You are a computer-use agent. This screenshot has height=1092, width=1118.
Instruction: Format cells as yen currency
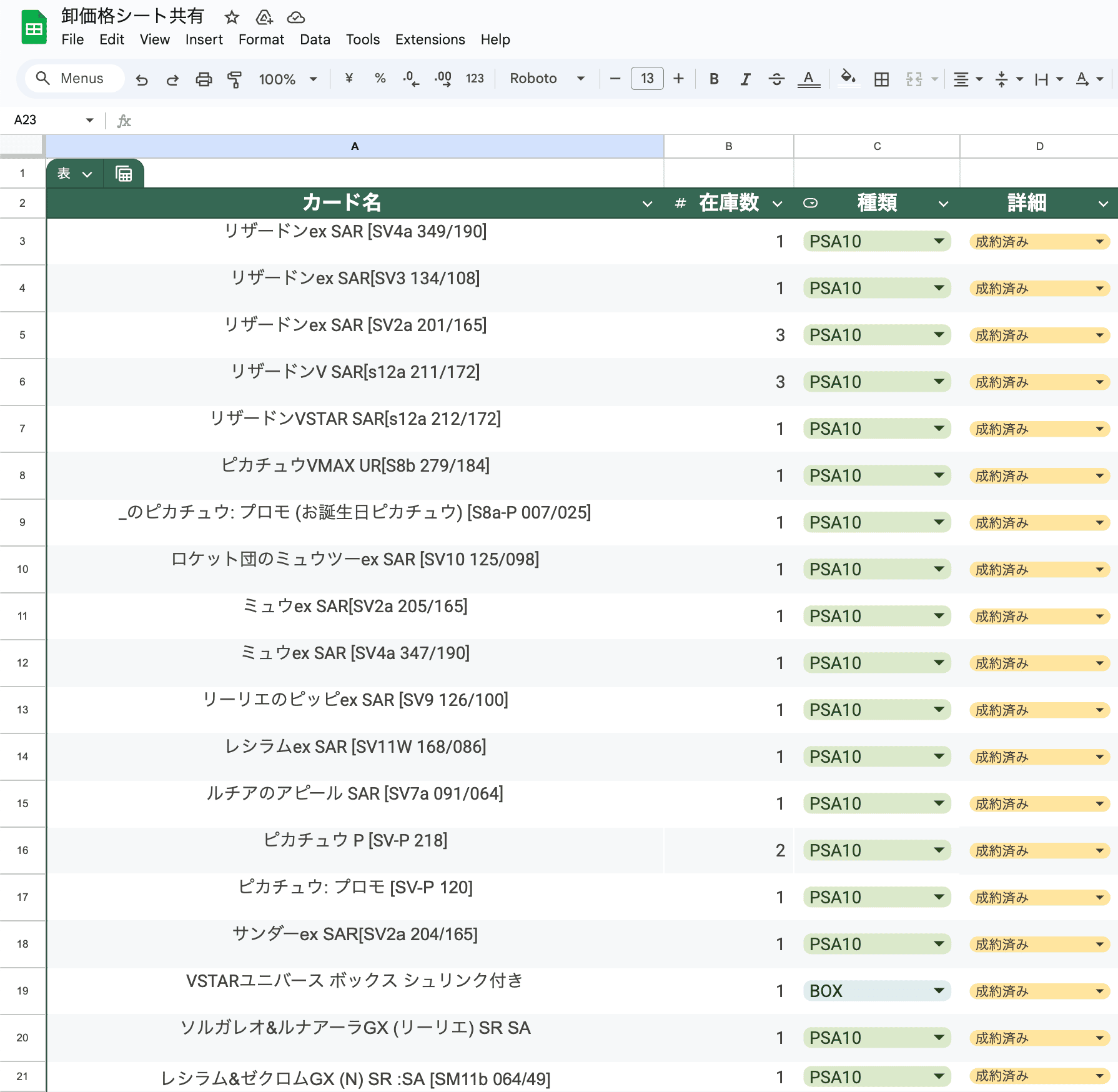349,79
